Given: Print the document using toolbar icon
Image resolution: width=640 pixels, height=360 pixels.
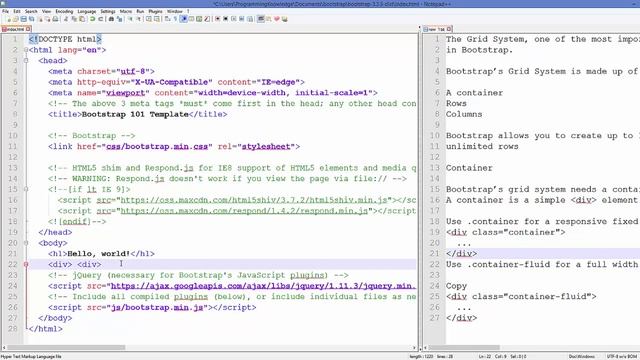Looking at the screenshot, I should tap(55, 19).
